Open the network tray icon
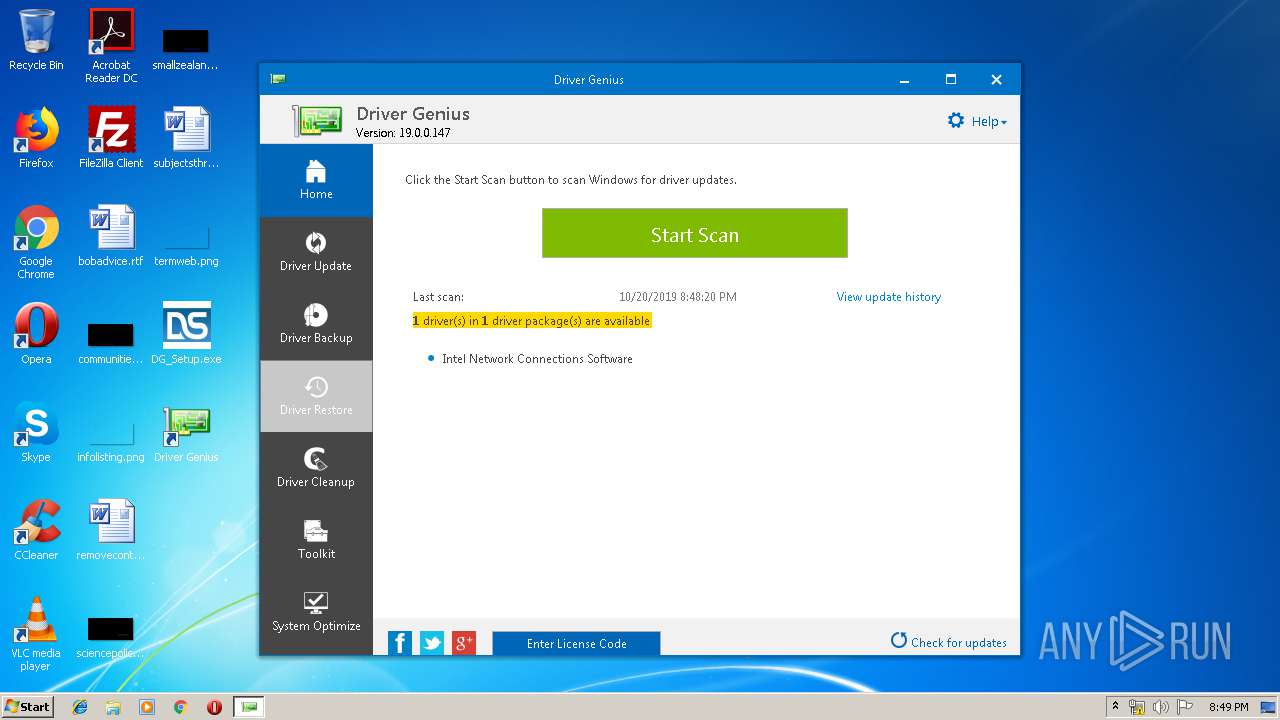Image resolution: width=1280 pixels, height=720 pixels. [x=1137, y=707]
